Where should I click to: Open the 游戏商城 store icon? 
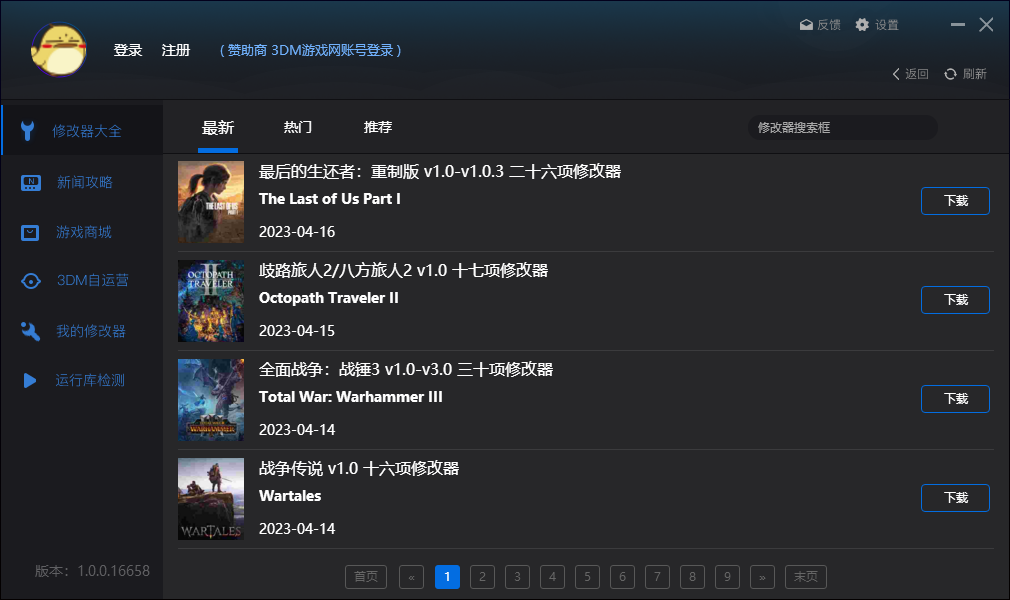(30, 233)
